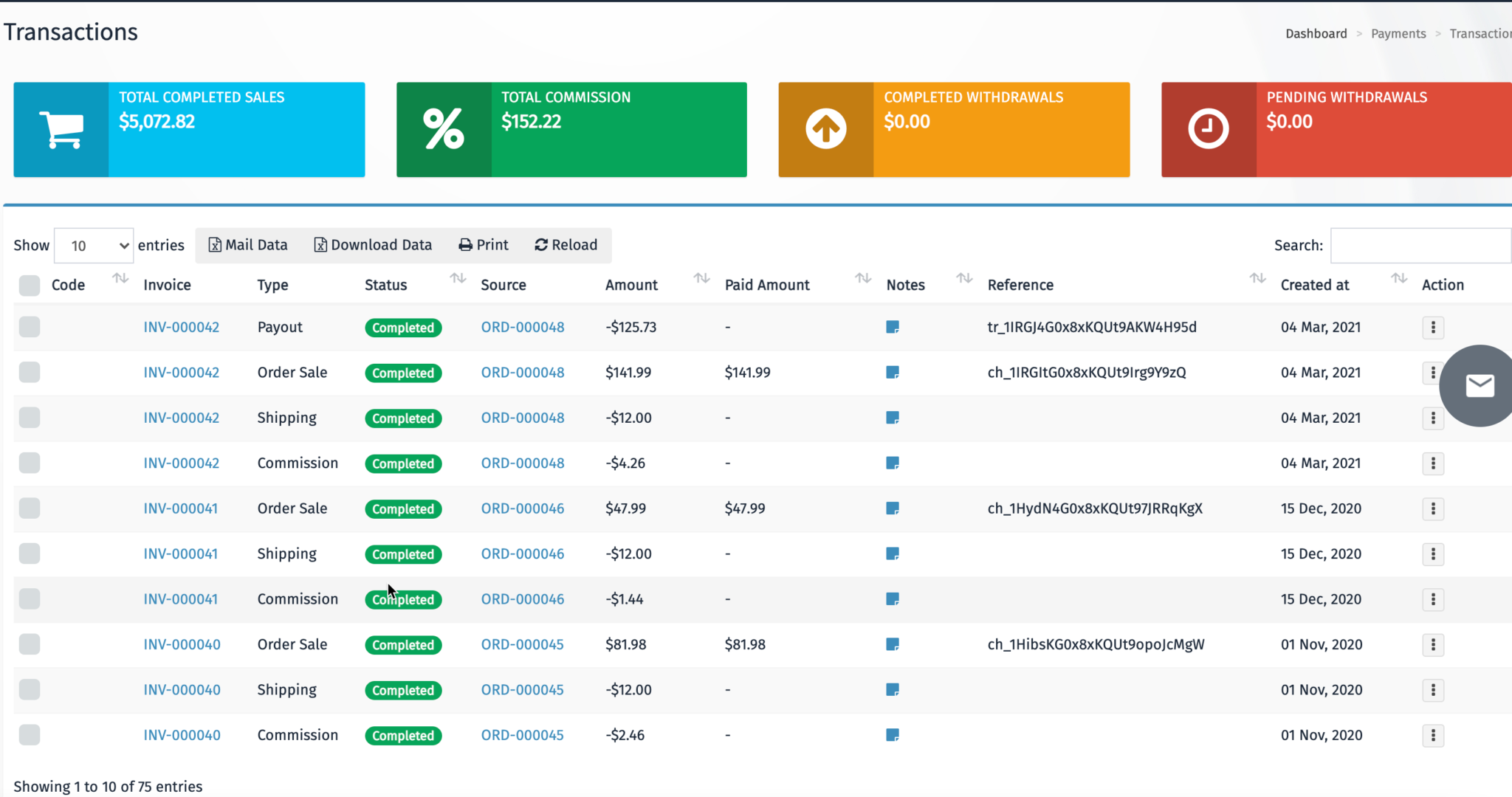Open the floating envelope message button
Screen dimensions: 1512x797
coord(1479,384)
